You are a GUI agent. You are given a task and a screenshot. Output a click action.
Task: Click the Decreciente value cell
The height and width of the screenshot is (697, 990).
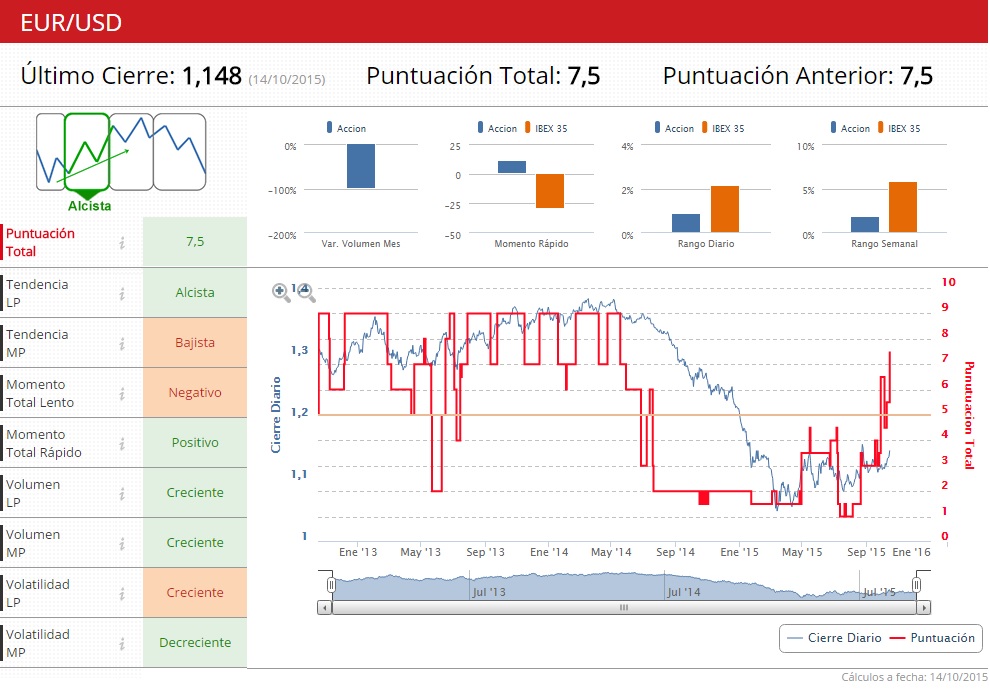click(x=195, y=642)
